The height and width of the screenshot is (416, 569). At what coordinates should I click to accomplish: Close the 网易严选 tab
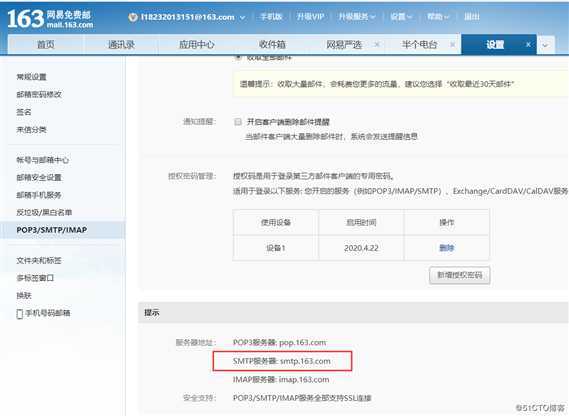[377, 44]
